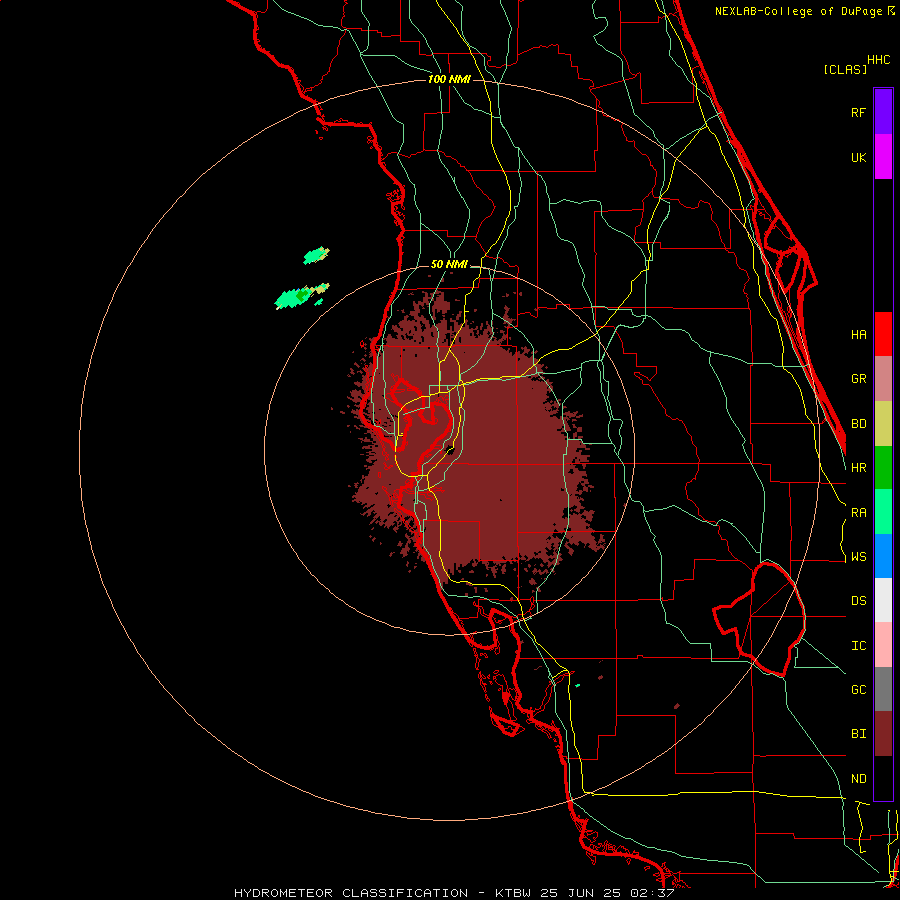Select the gray GC legend swatch
Viewport: 900px width, 900px height.
(x=883, y=689)
